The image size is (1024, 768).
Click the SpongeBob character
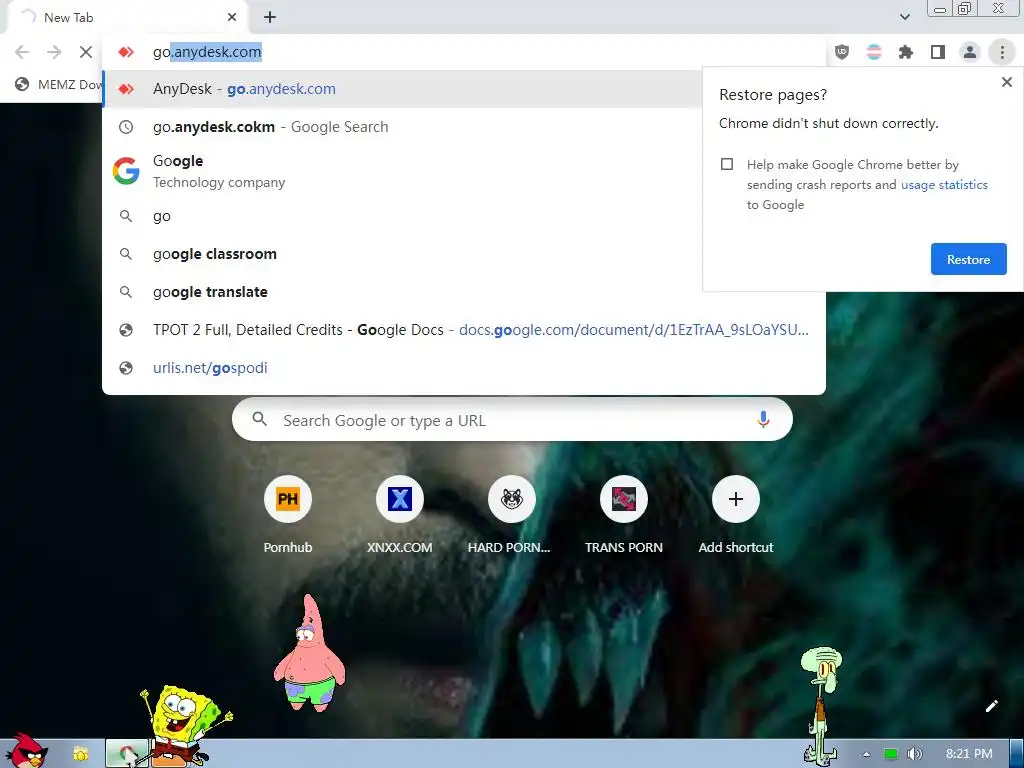[x=184, y=724]
